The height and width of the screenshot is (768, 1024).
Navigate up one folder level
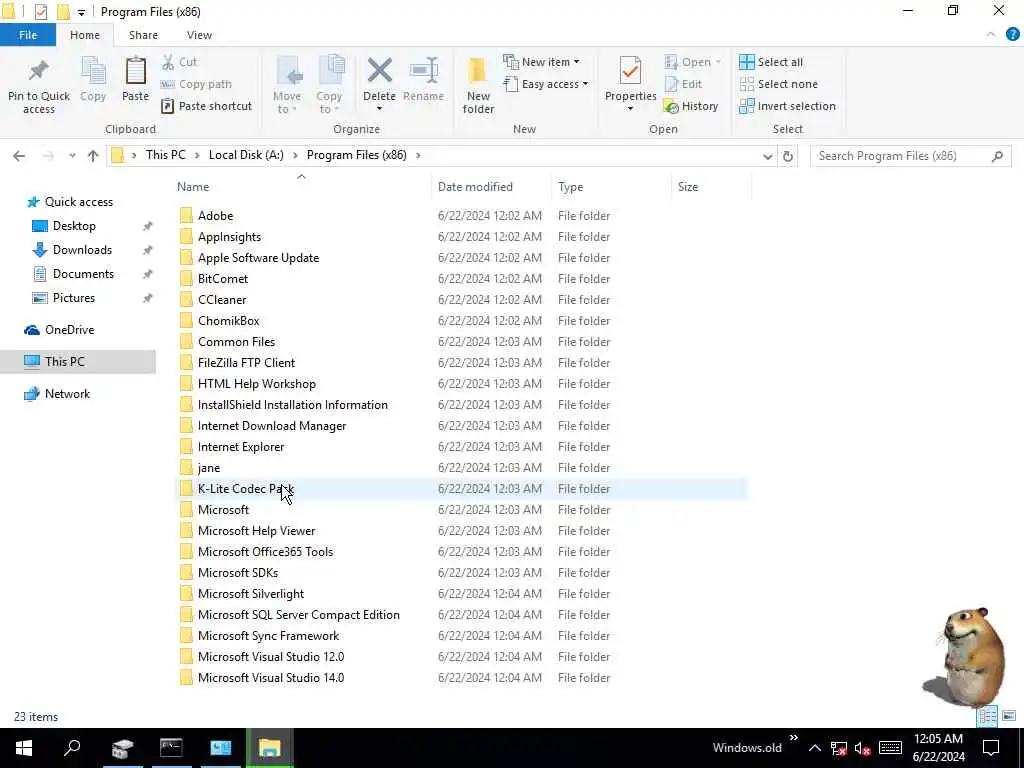point(93,156)
